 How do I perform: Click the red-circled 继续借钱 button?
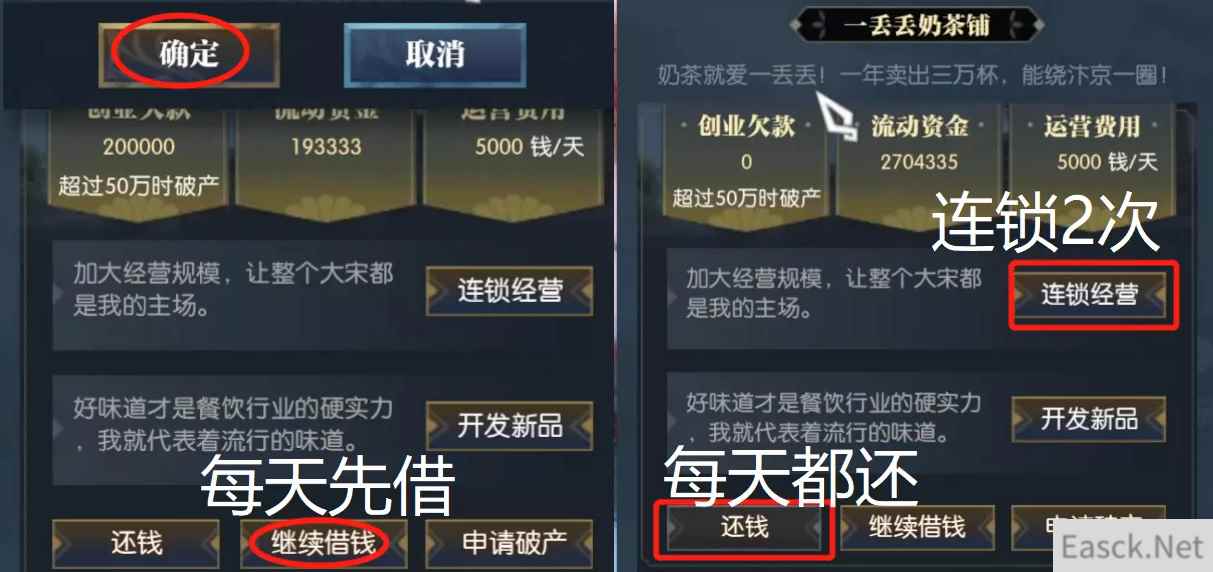tap(324, 543)
